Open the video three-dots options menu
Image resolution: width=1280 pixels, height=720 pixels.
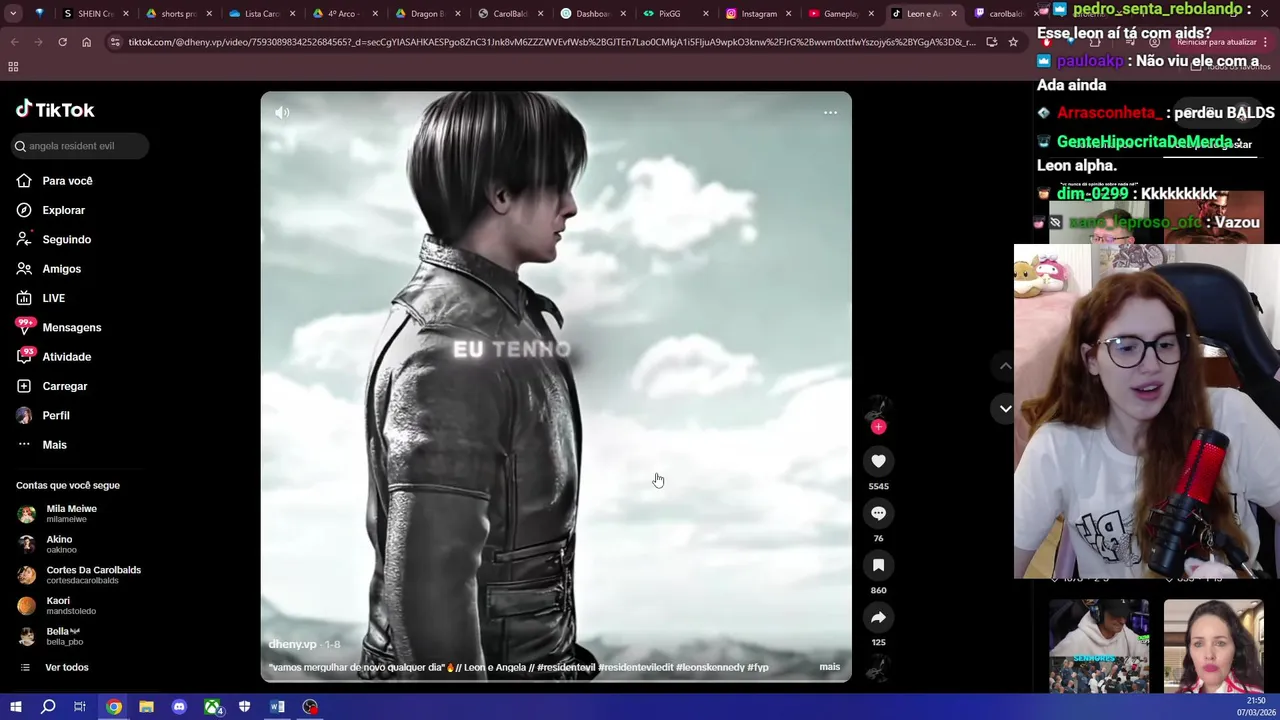click(830, 113)
